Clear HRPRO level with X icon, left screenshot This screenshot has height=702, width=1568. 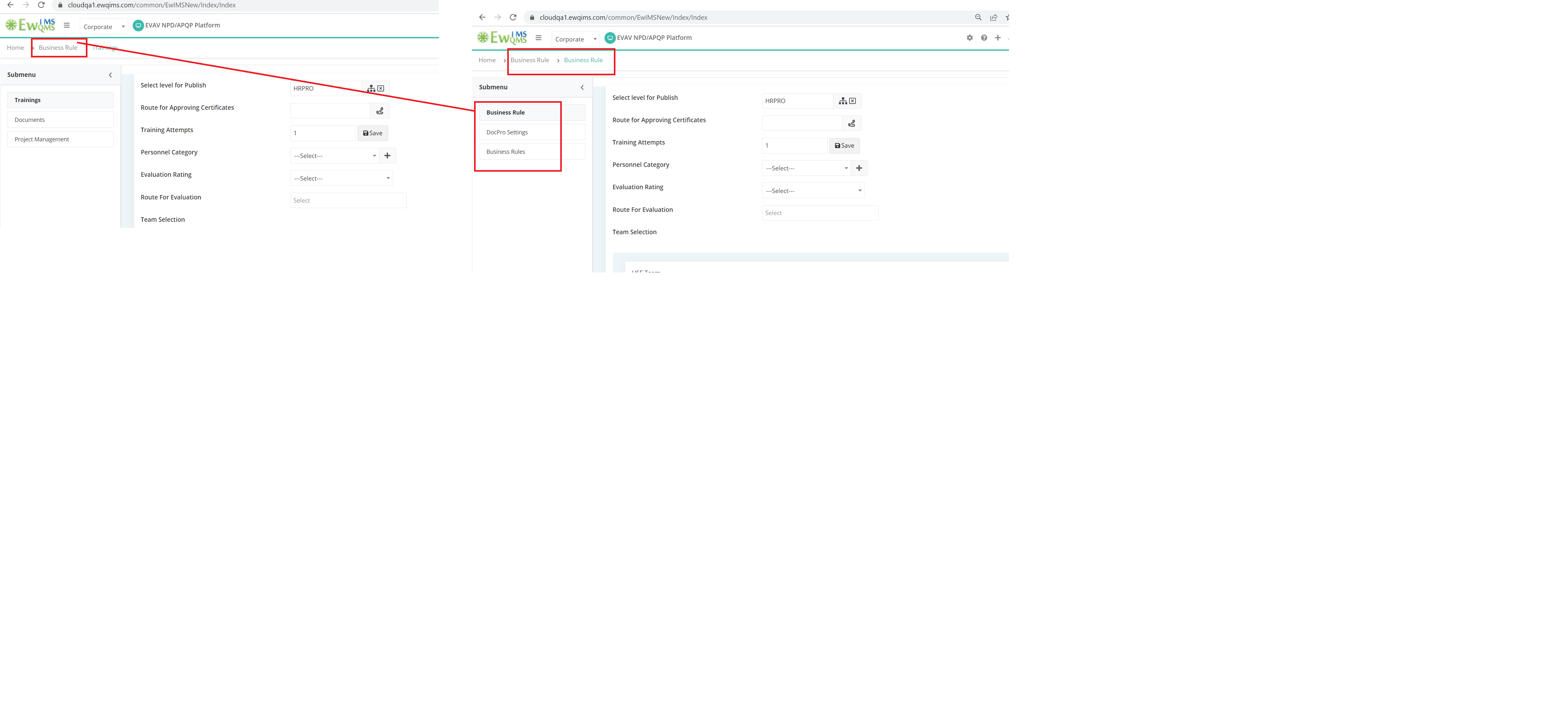pyautogui.click(x=381, y=88)
